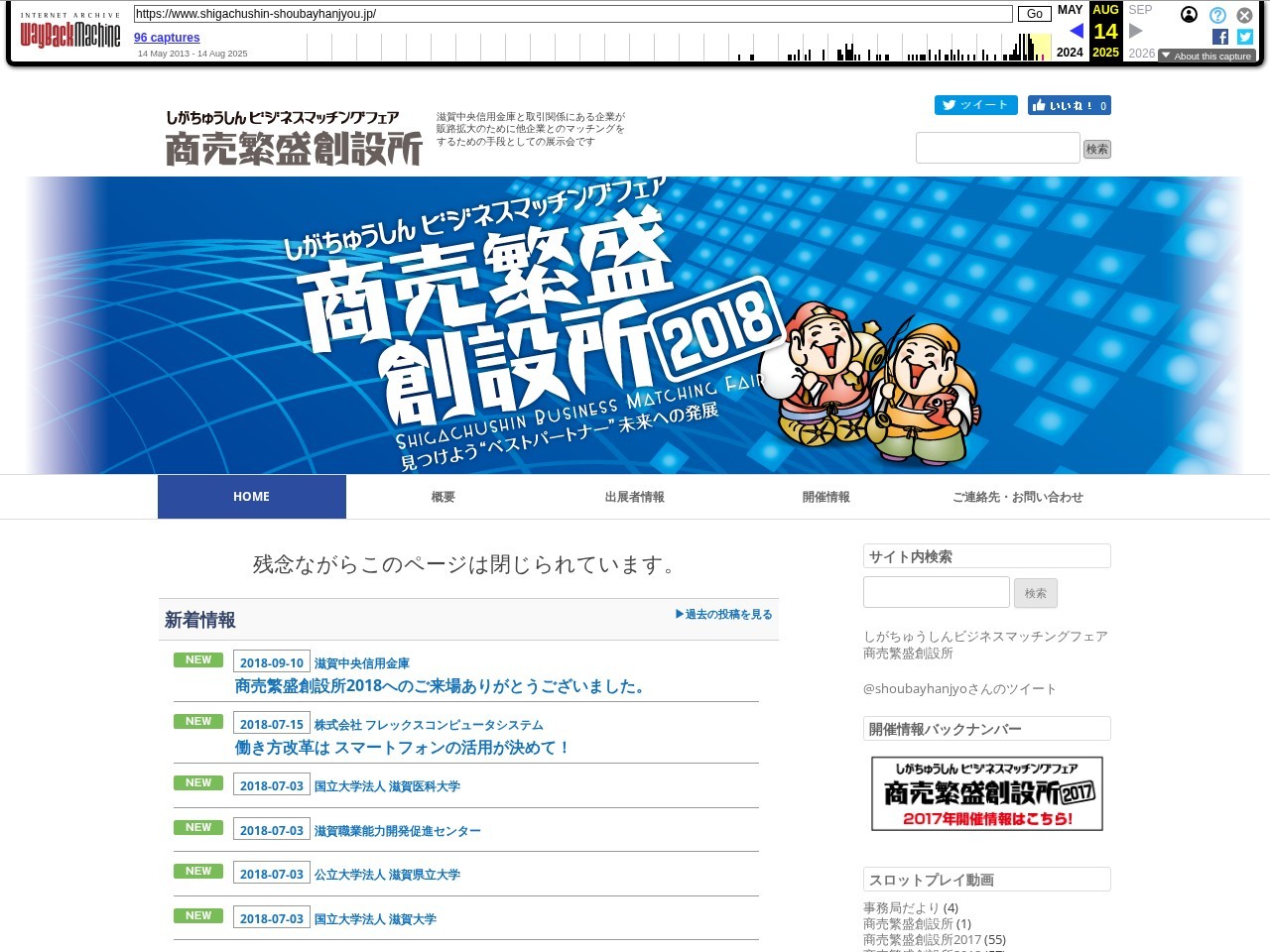Image resolution: width=1270 pixels, height=952 pixels.
Task: Expand the About this capture dropdown
Action: [x=1206, y=57]
